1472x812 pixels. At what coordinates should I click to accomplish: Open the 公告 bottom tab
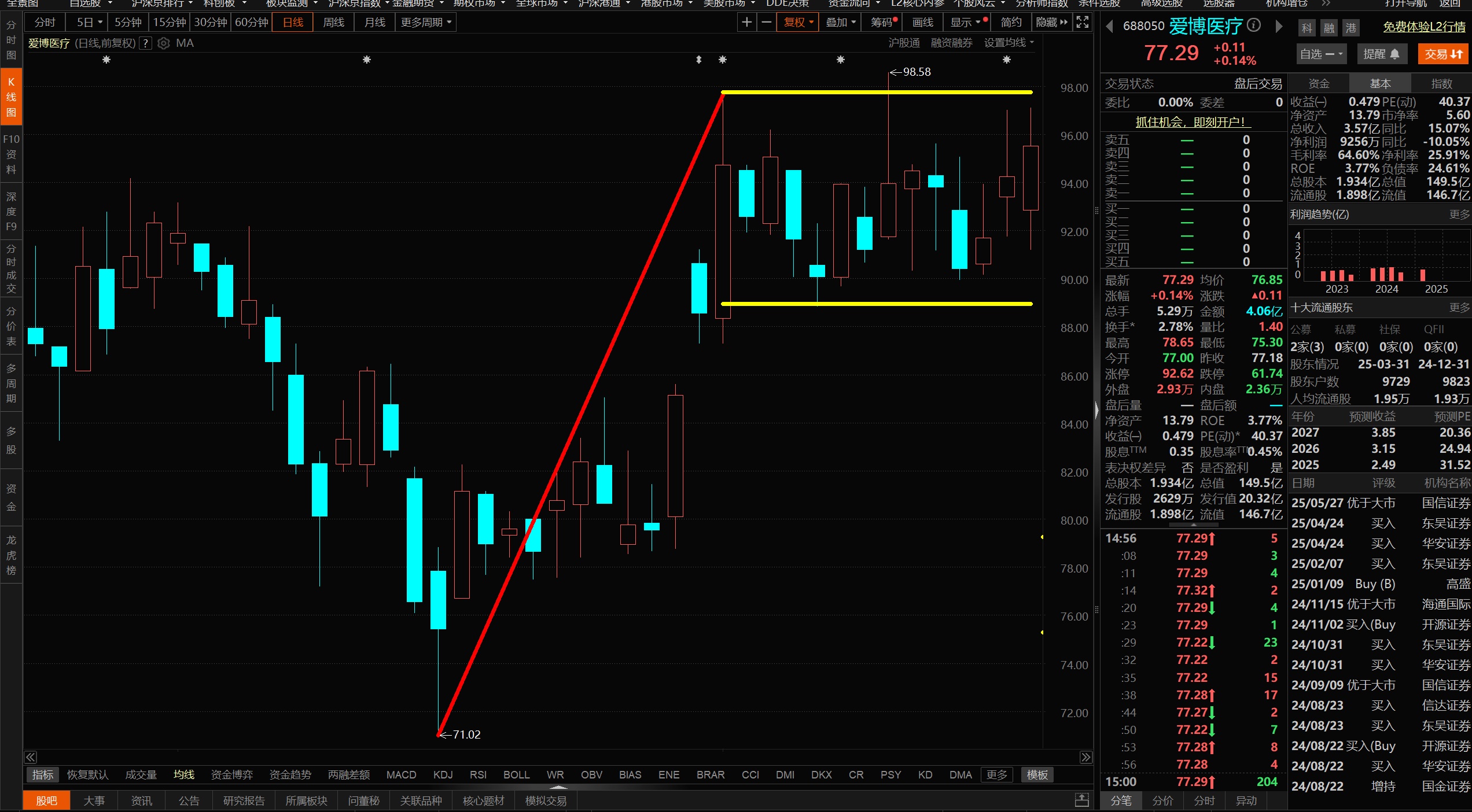click(189, 800)
